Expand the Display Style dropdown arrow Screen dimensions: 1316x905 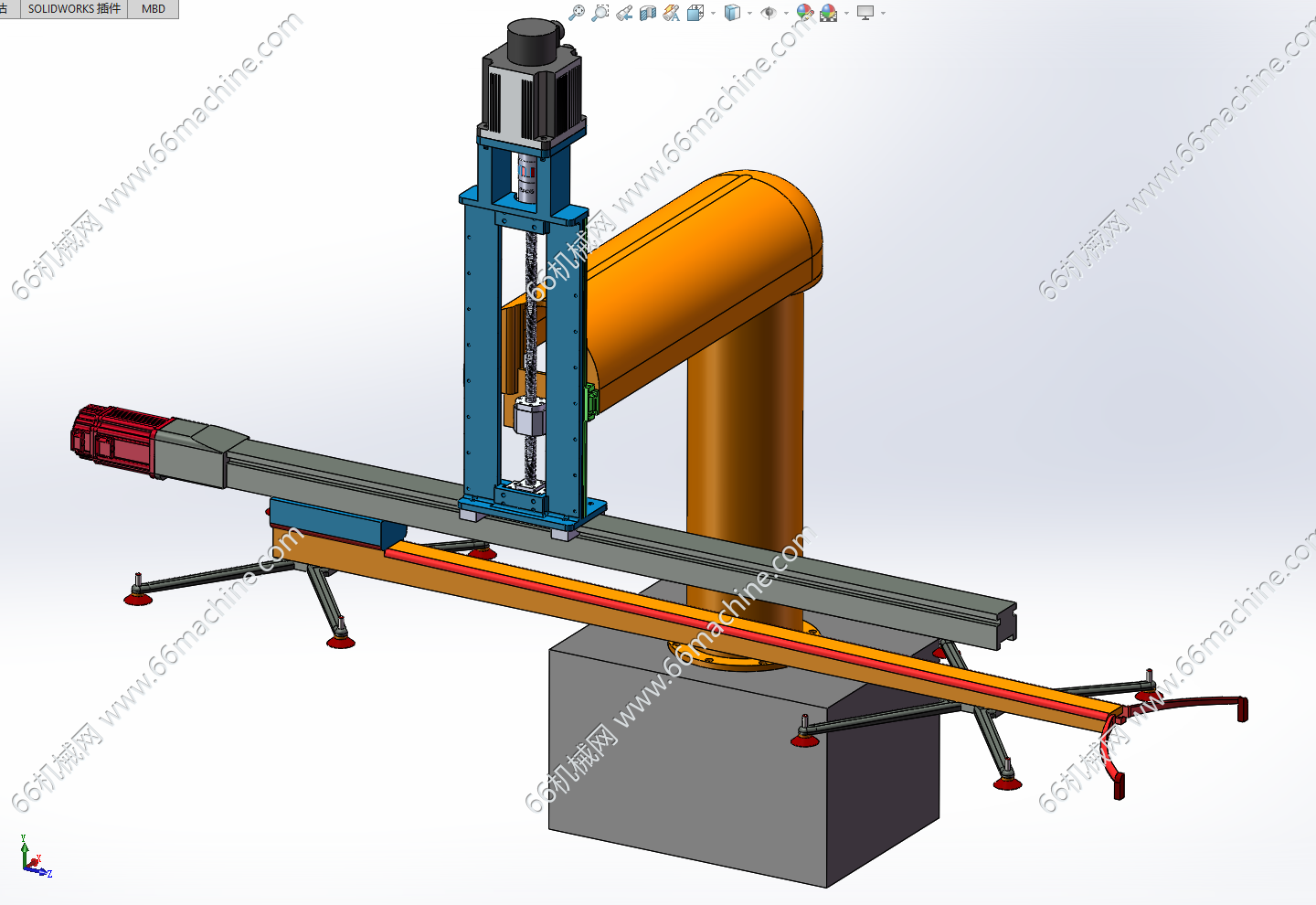click(749, 13)
